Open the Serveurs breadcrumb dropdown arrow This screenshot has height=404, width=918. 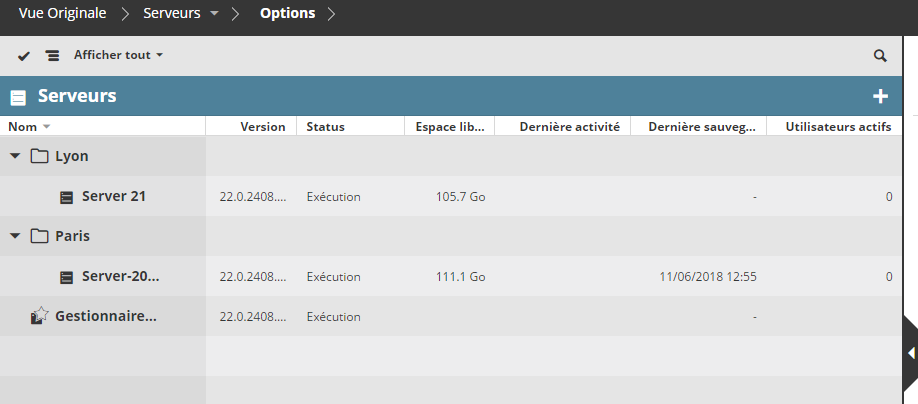click(215, 14)
